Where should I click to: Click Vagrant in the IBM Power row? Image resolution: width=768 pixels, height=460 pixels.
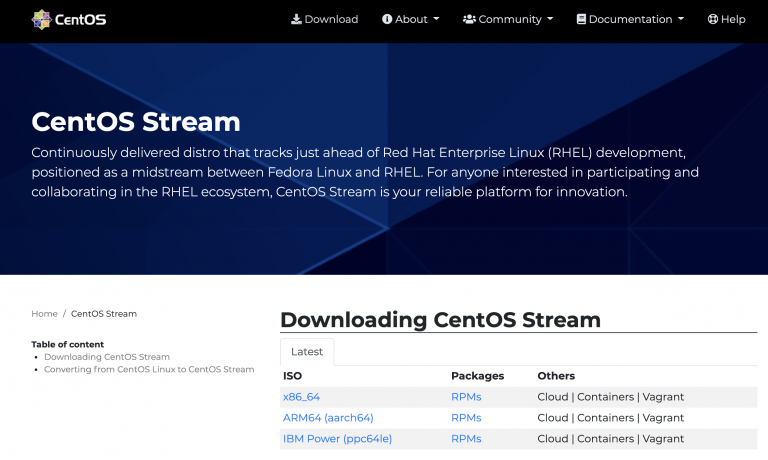[x=663, y=439]
